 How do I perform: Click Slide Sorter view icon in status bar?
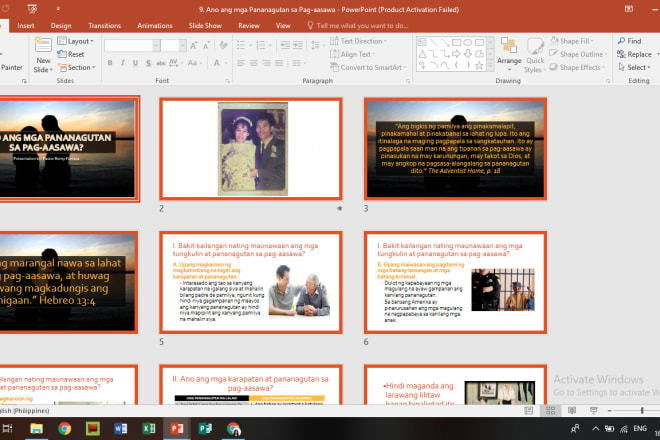(550, 411)
